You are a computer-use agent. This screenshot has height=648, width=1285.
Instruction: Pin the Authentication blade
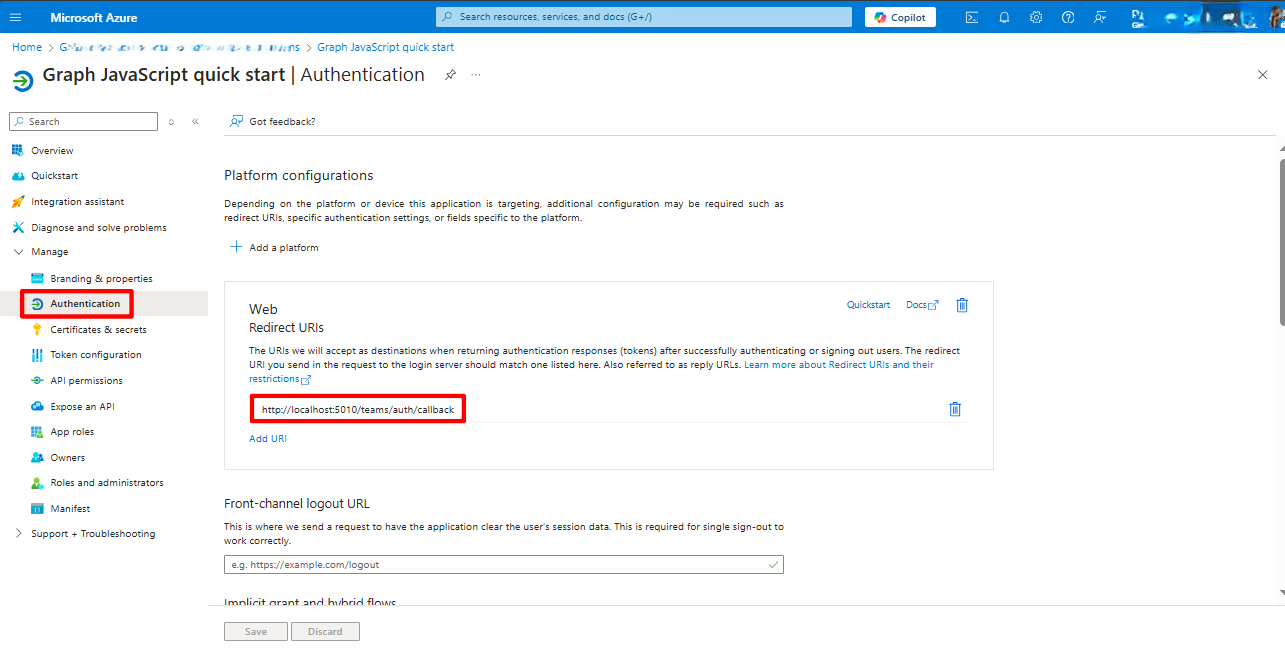click(450, 75)
